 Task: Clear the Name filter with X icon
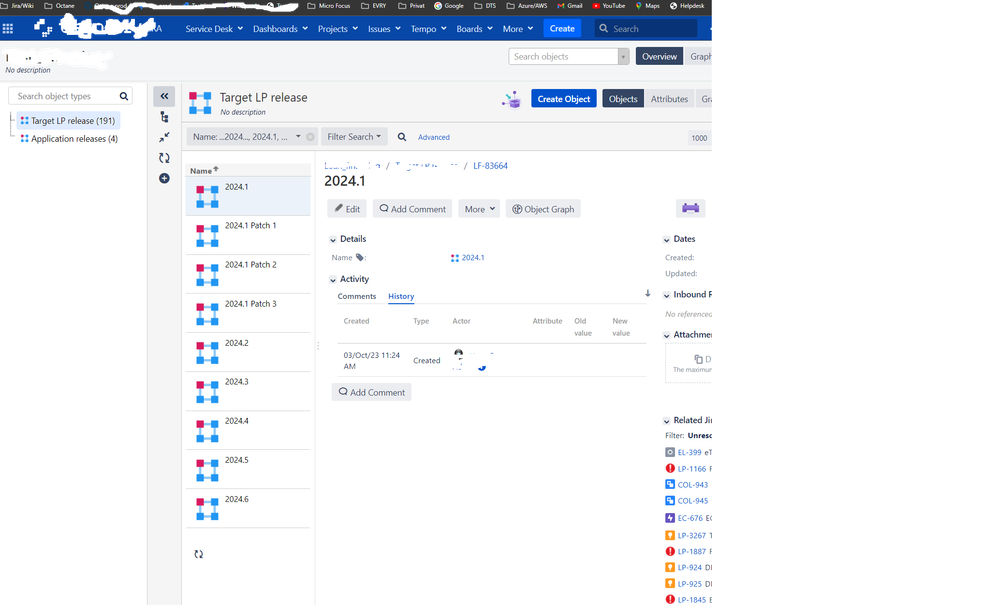310,137
